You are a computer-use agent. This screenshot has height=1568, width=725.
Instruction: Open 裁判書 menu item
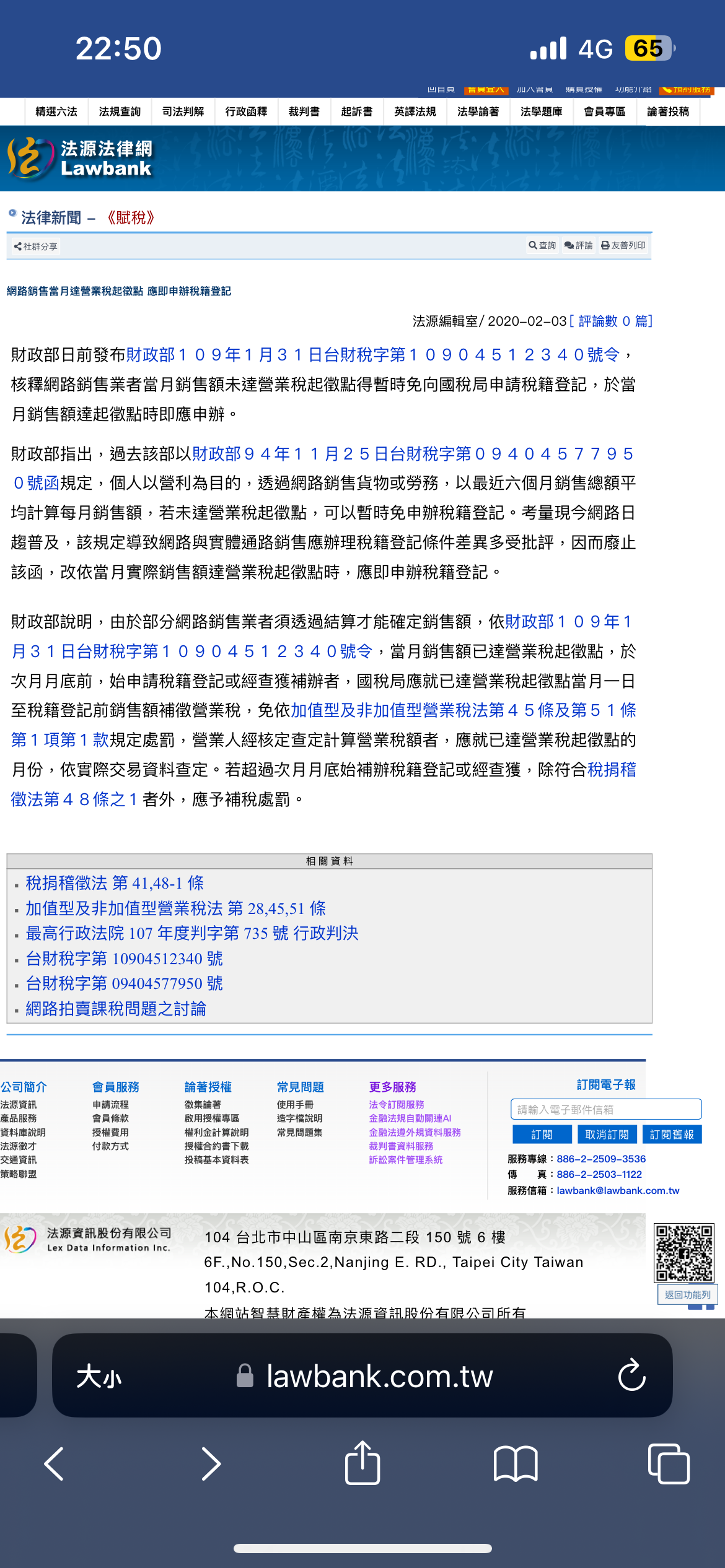pyautogui.click(x=304, y=111)
